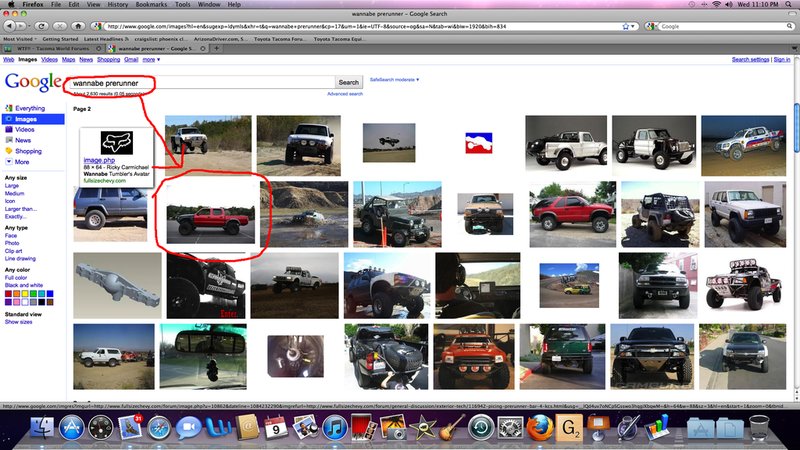
Task: Open iTunes from the Dock
Action: (x=335, y=427)
